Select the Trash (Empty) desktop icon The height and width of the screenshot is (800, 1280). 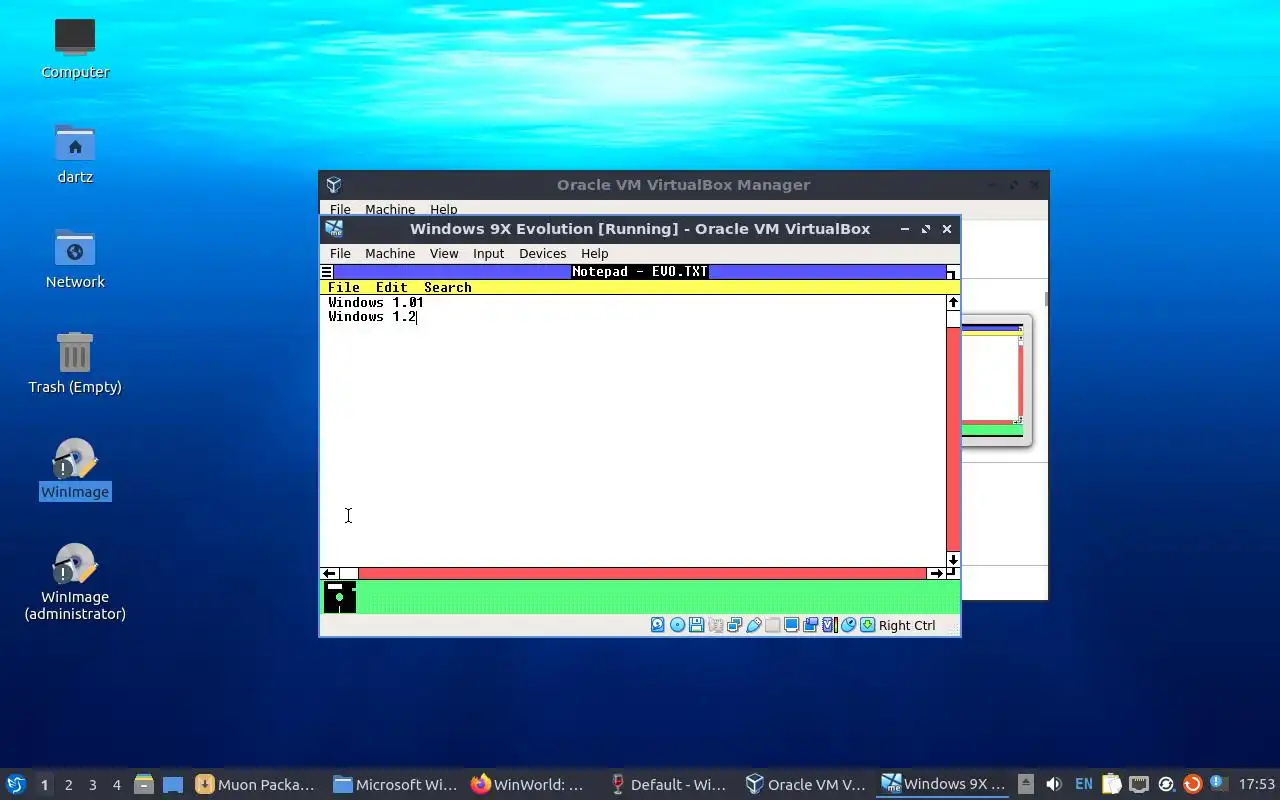tap(75, 364)
